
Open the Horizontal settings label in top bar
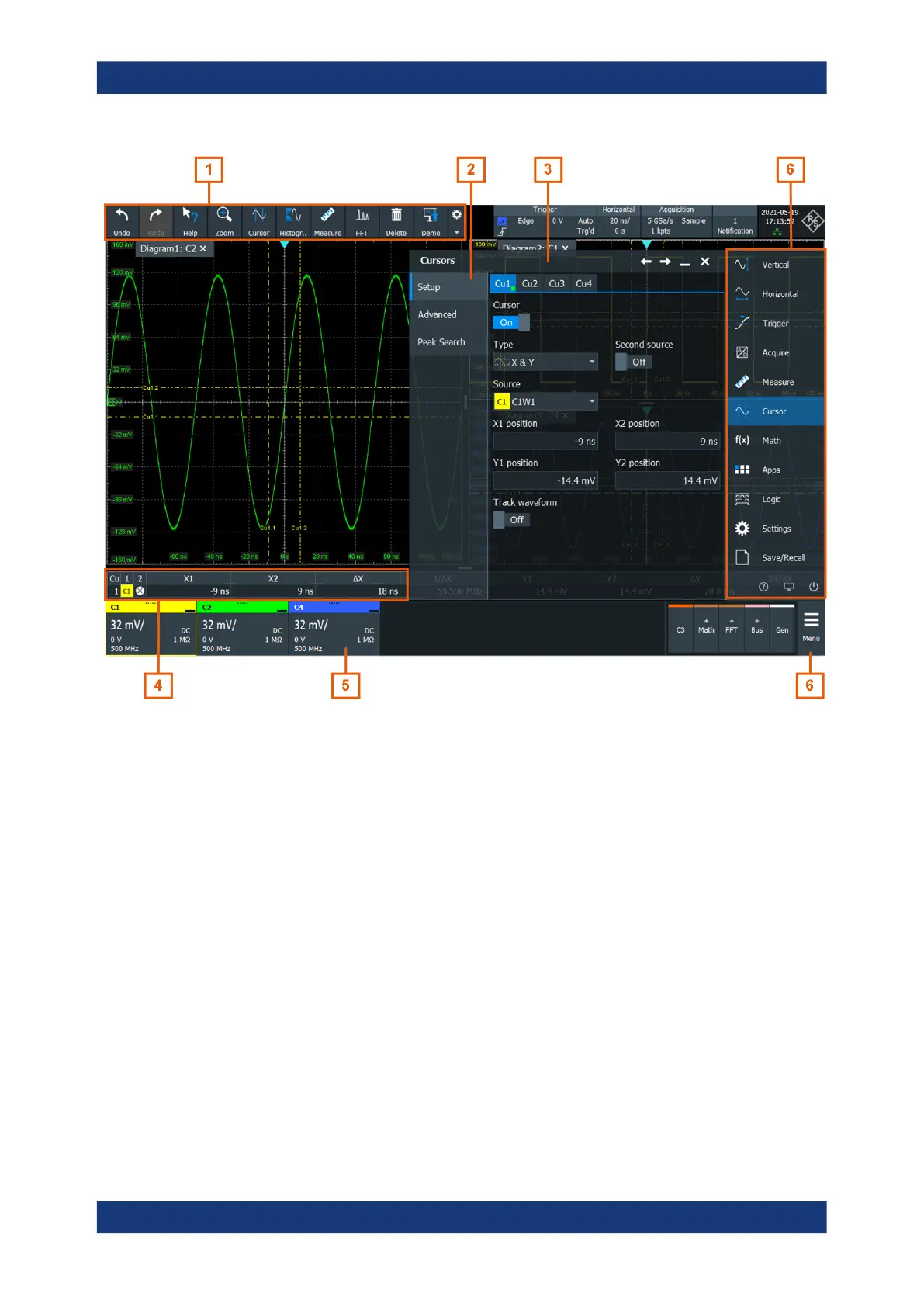coord(618,210)
